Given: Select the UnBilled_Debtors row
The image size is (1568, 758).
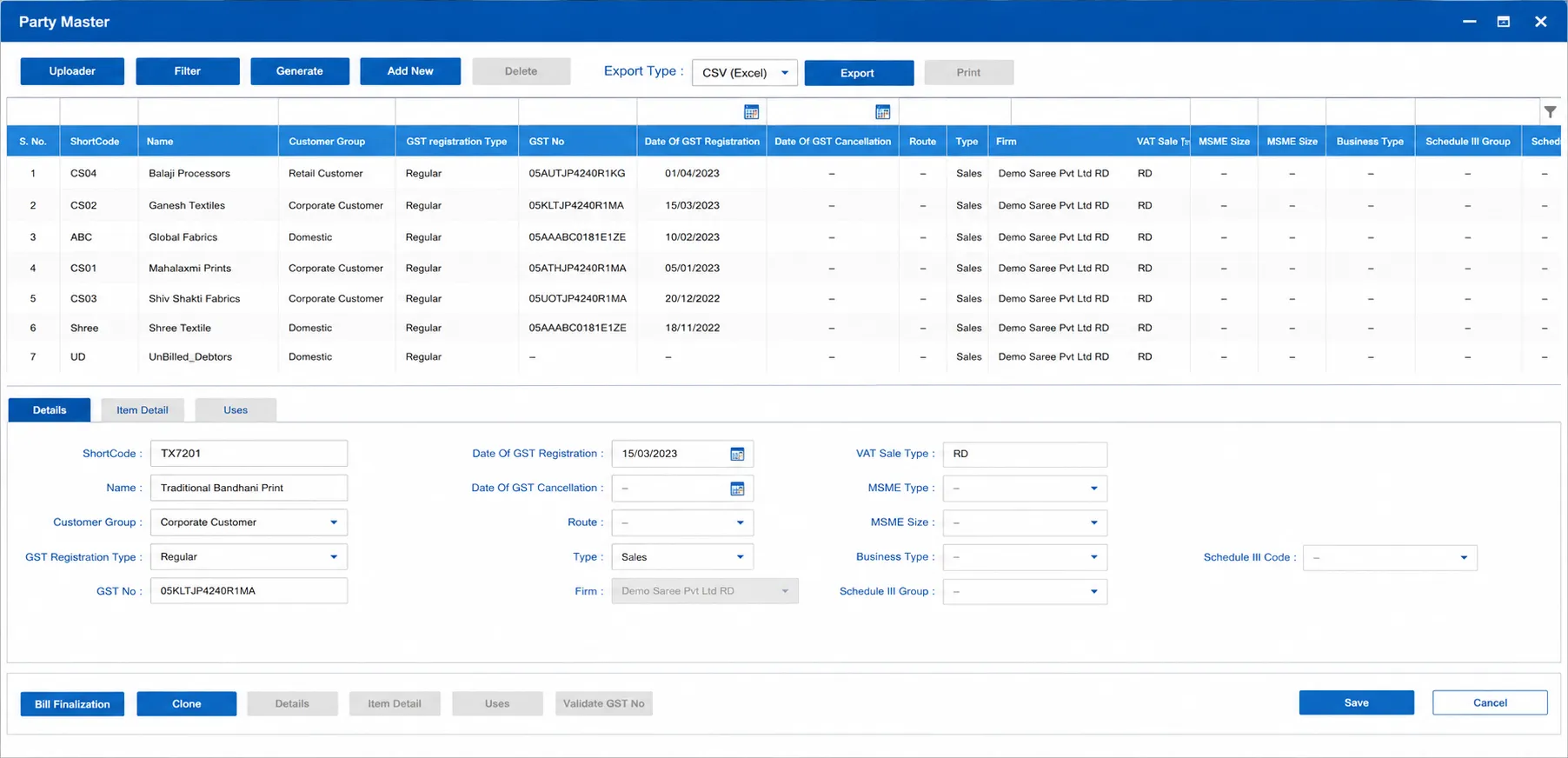Looking at the screenshot, I should [784, 357].
